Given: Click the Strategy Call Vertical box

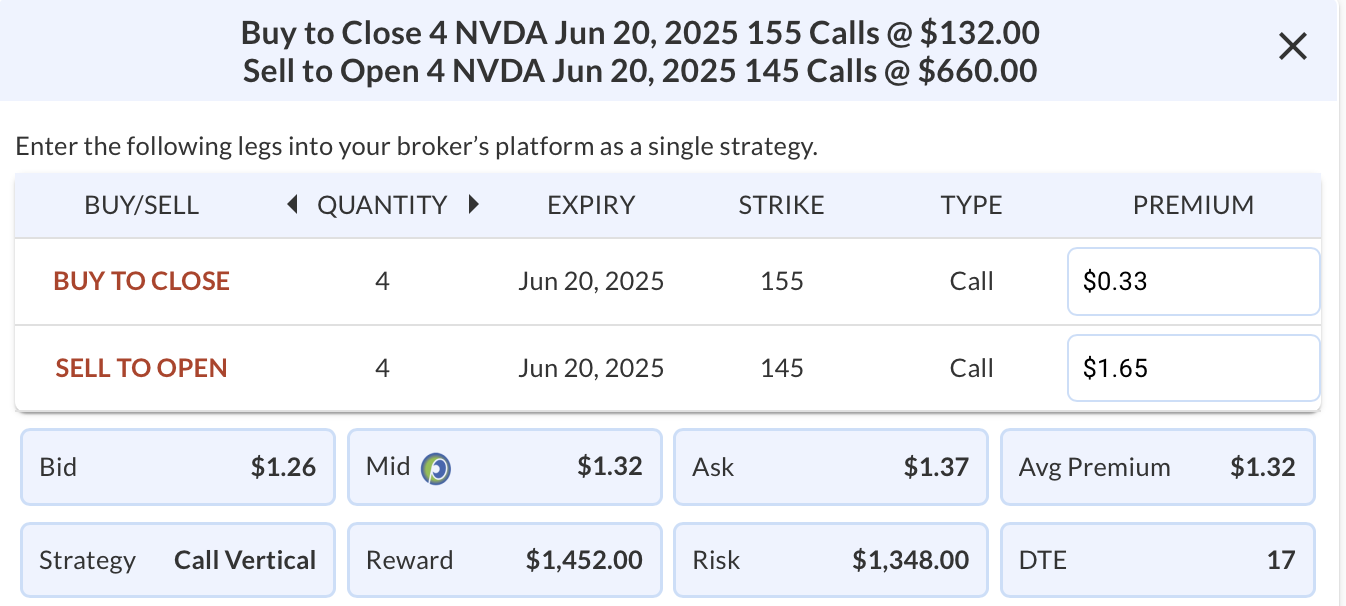Looking at the screenshot, I should tap(178, 560).
